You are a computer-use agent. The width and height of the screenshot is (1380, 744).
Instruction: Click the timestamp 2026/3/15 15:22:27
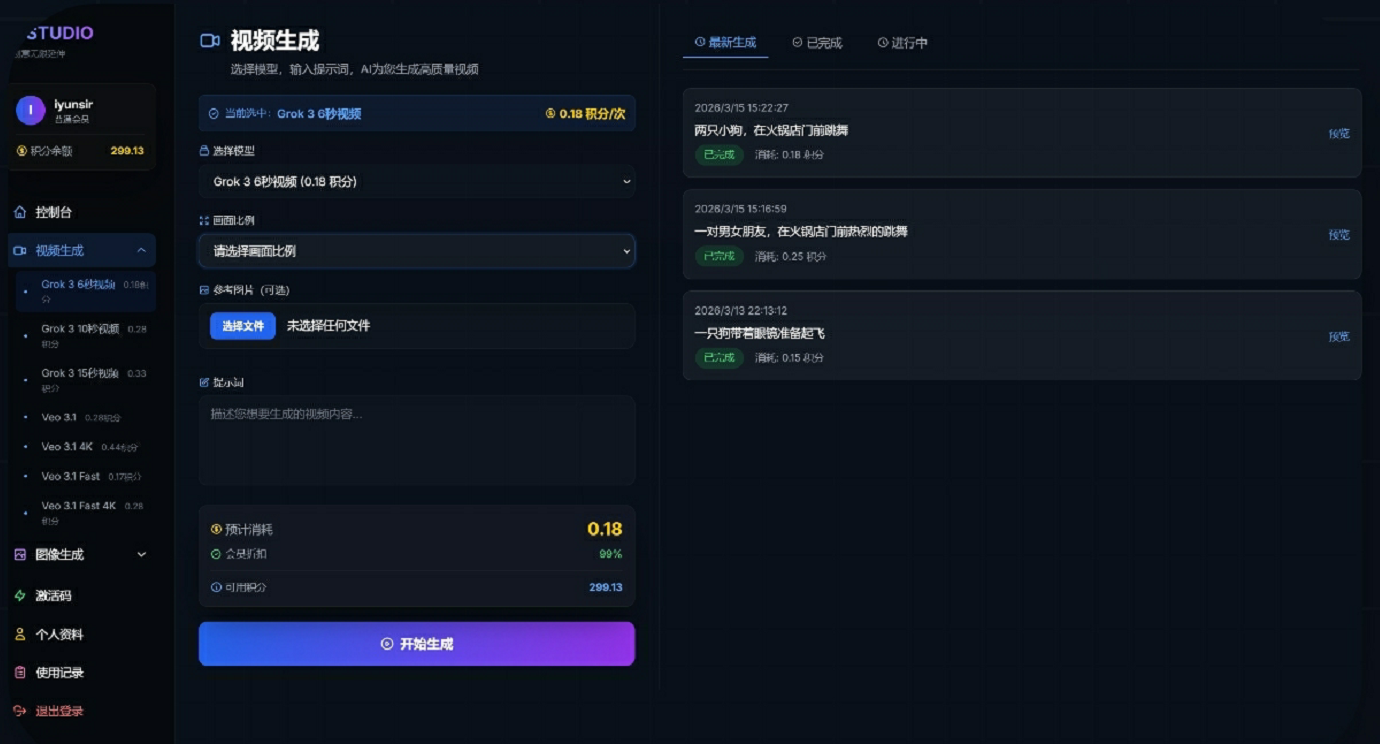click(741, 108)
